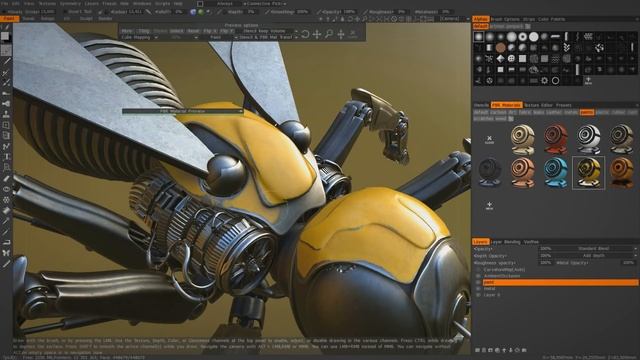Select the topmost brush tool in left toolbar
Viewport: 640px width, 360px height.
click(6, 27)
